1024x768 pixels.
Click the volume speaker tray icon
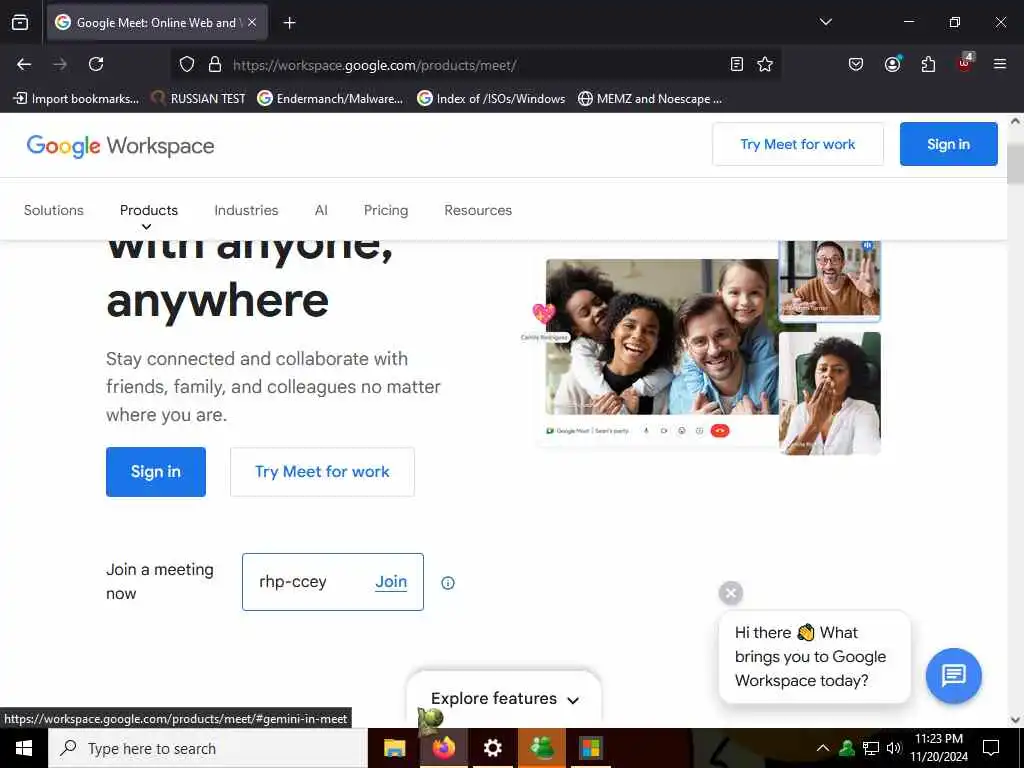pos(893,748)
